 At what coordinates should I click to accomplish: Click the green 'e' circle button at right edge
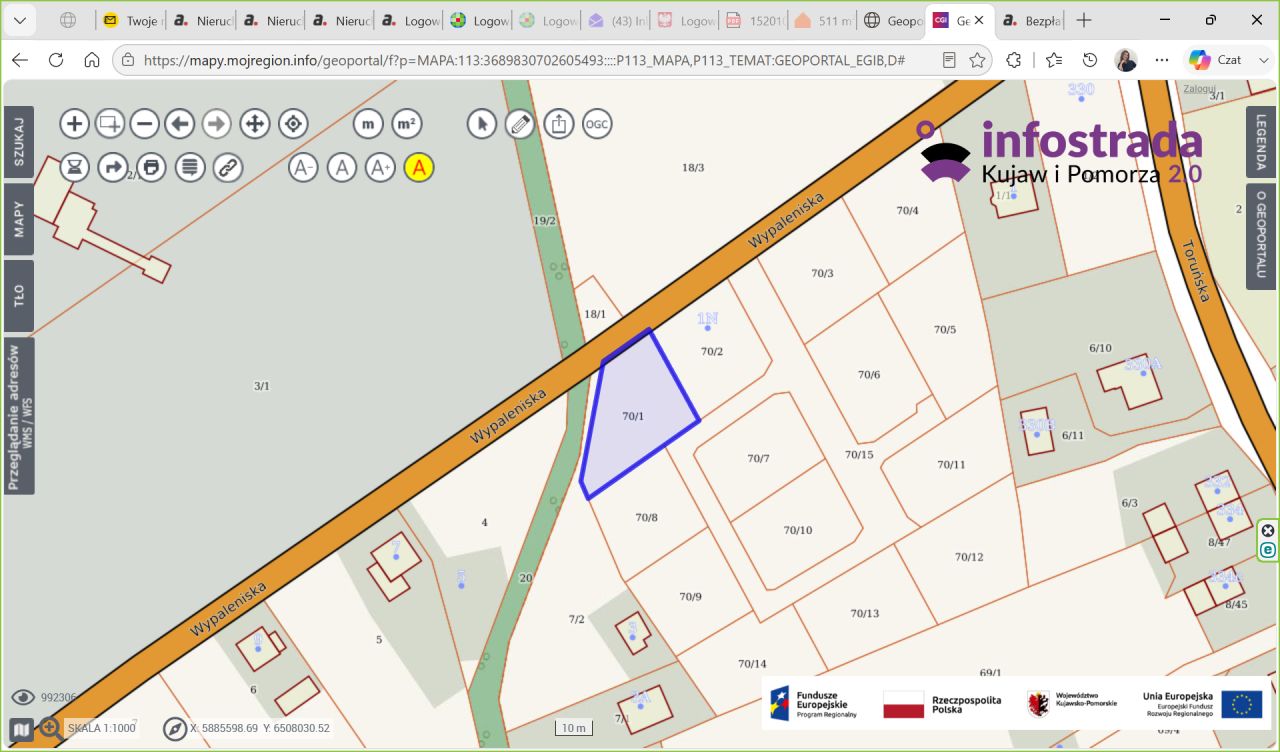(1268, 550)
